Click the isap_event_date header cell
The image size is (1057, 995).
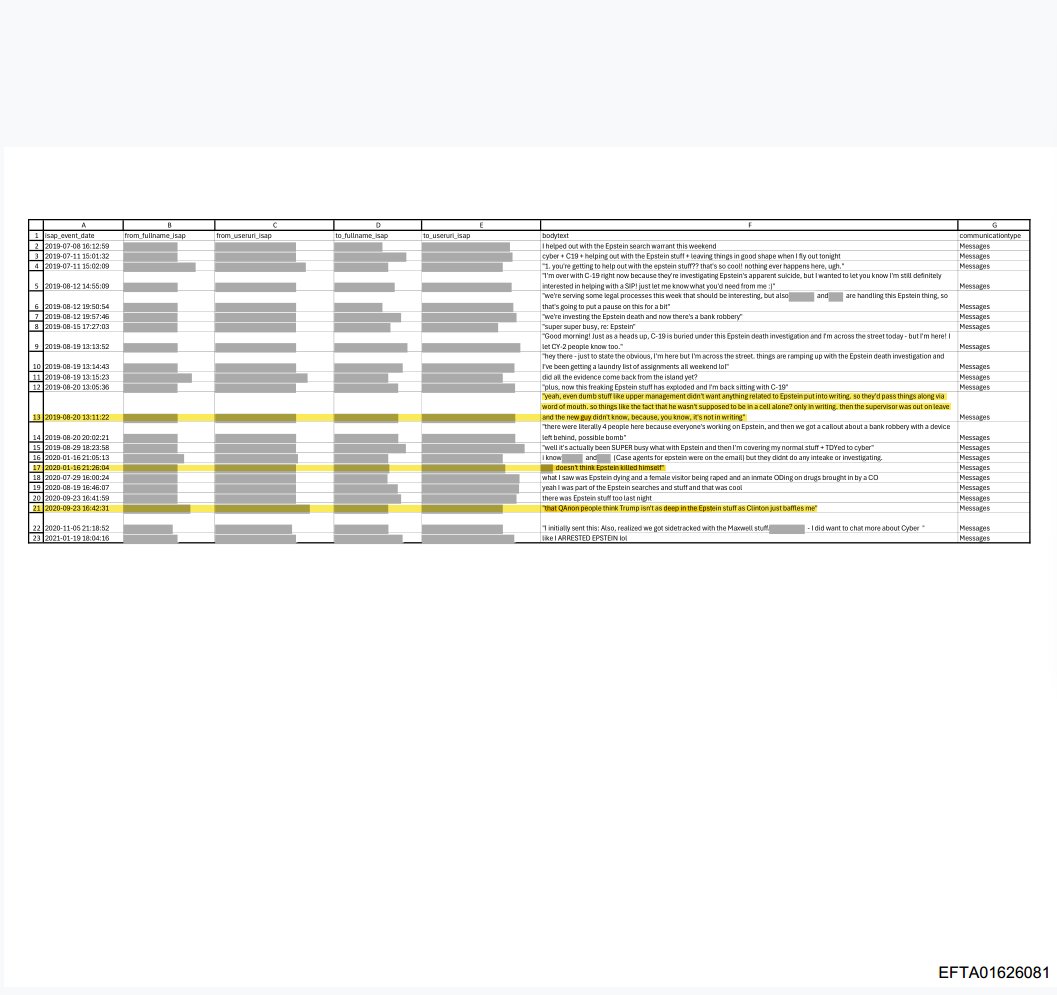pyautogui.click(x=84, y=236)
